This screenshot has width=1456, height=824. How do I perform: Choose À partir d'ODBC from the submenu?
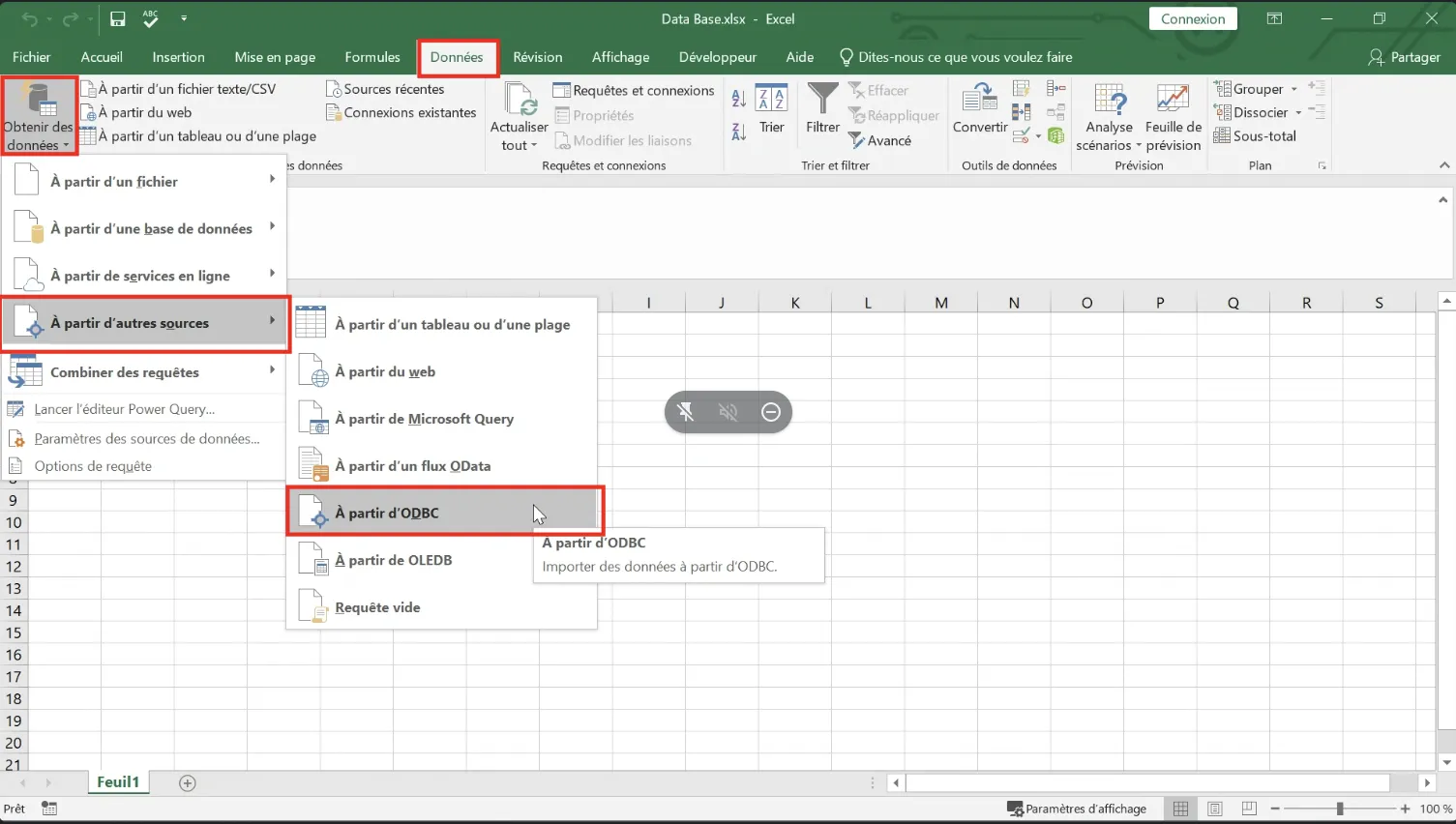coord(444,513)
